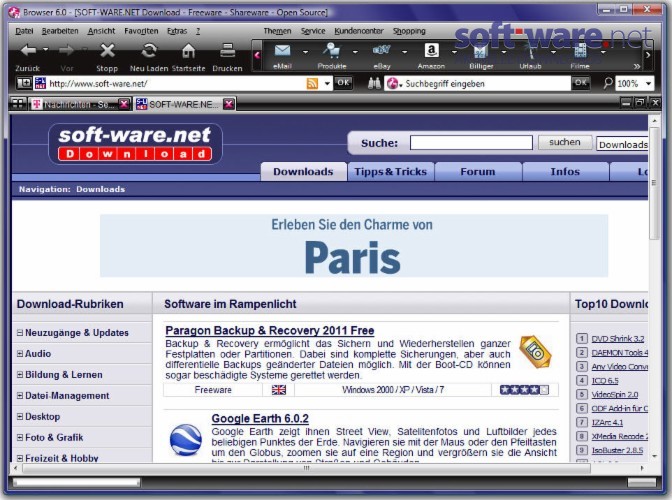Click the Vor forward arrow button
Image resolution: width=672 pixels, height=500 pixels.
click(x=66, y=51)
